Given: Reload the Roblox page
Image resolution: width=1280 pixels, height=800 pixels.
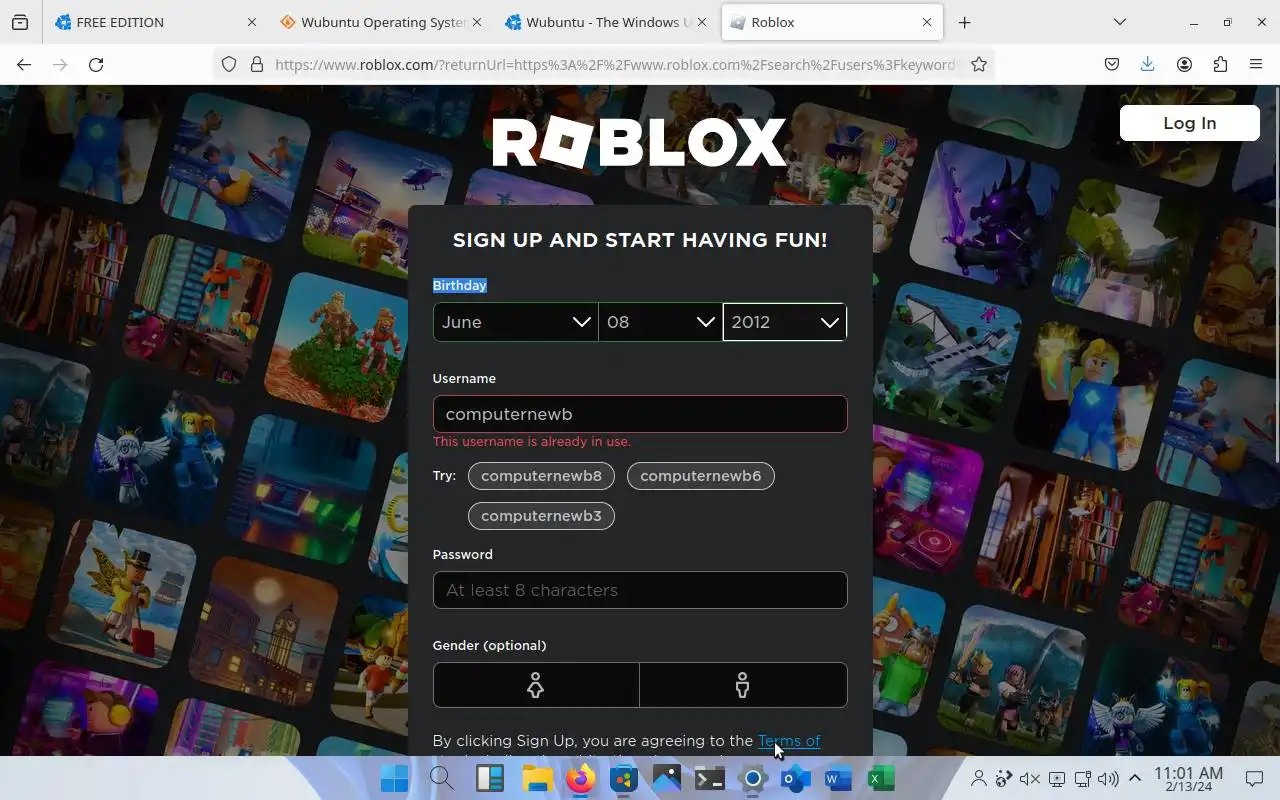Looking at the screenshot, I should 96,64.
